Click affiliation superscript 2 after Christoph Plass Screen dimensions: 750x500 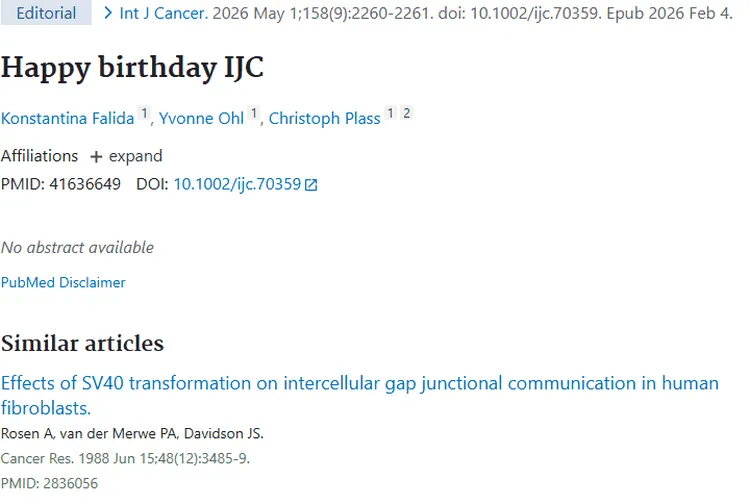407,115
